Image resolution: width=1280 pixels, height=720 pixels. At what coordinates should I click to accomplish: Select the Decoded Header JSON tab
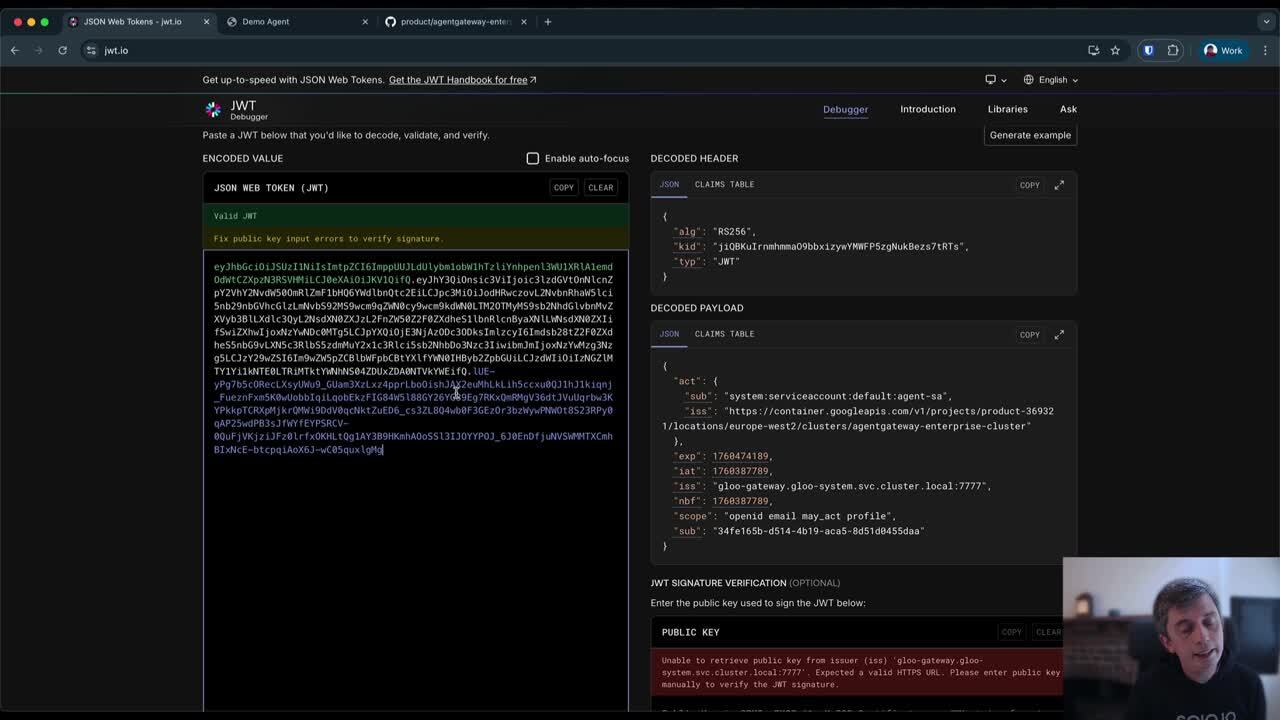point(669,184)
